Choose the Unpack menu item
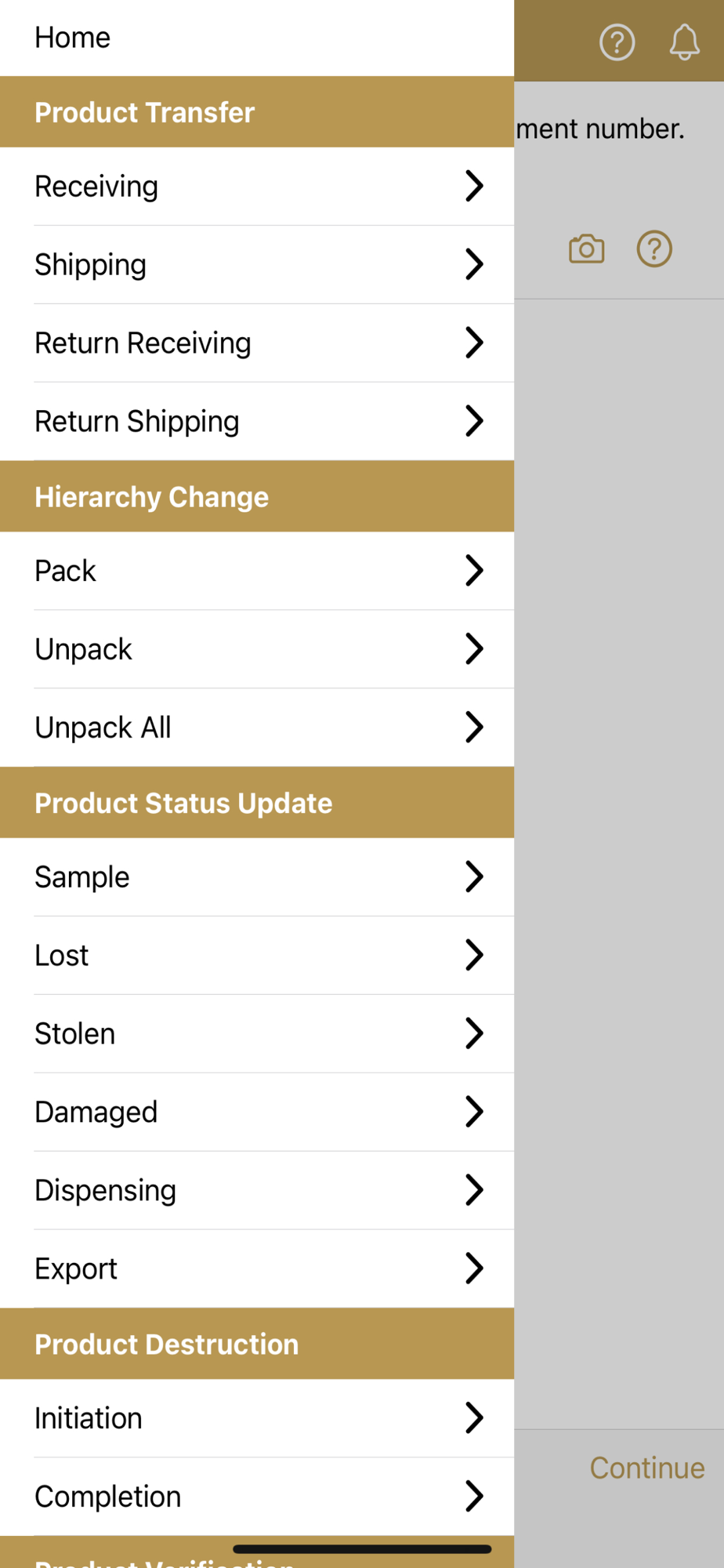Screen dimensions: 724x1568 [257, 649]
